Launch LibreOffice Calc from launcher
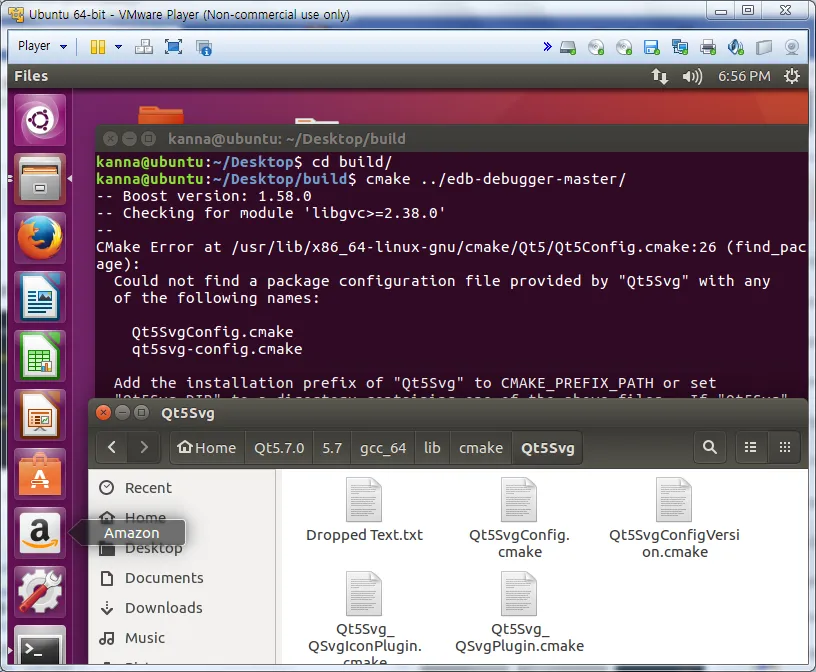Viewport: 816px width, 672px height. click(x=40, y=356)
